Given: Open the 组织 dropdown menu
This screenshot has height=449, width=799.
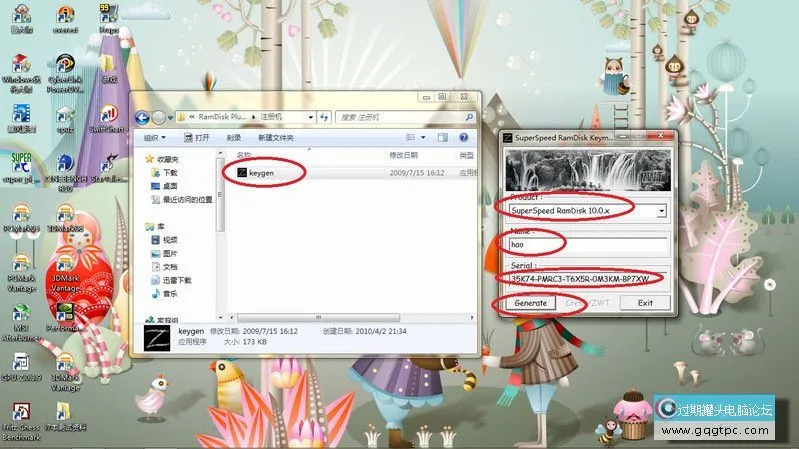Looking at the screenshot, I should click(154, 138).
